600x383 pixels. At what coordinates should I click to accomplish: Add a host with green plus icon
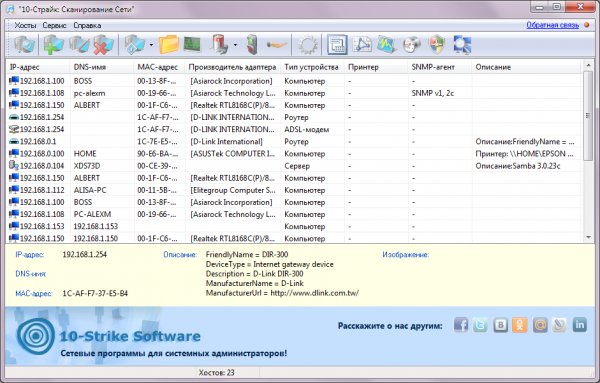point(53,45)
